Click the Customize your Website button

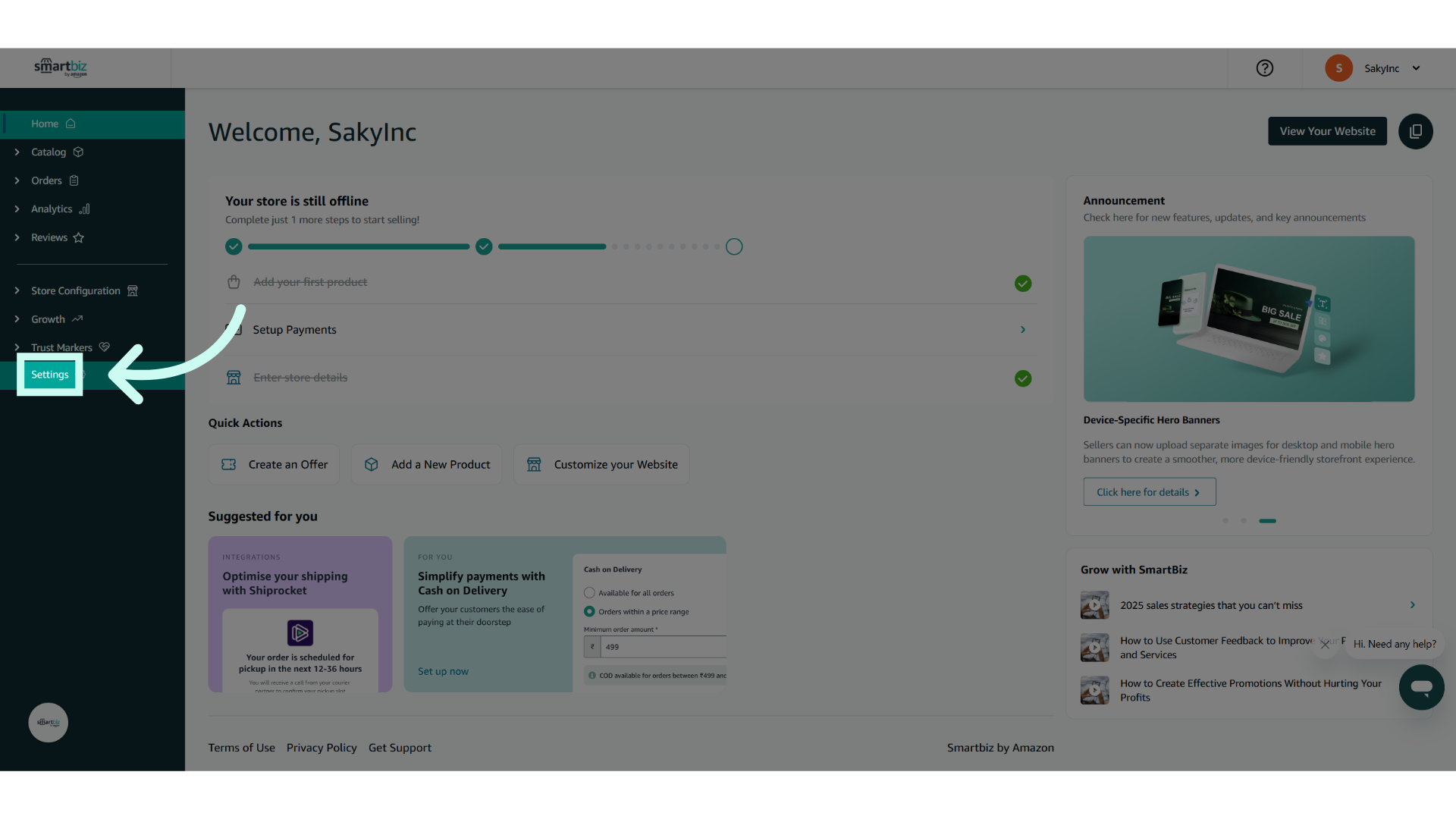(602, 465)
